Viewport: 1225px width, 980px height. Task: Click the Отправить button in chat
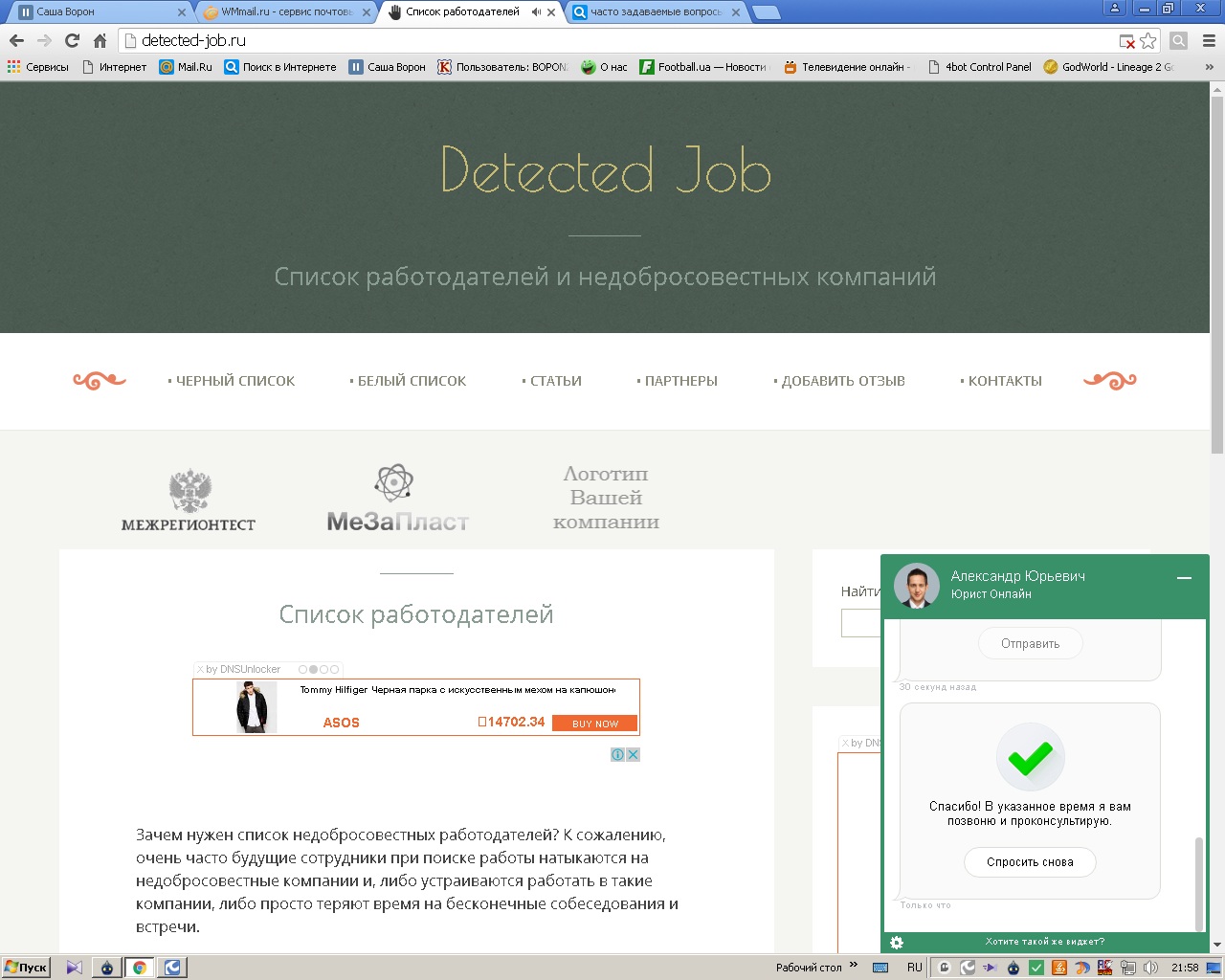tap(1031, 644)
